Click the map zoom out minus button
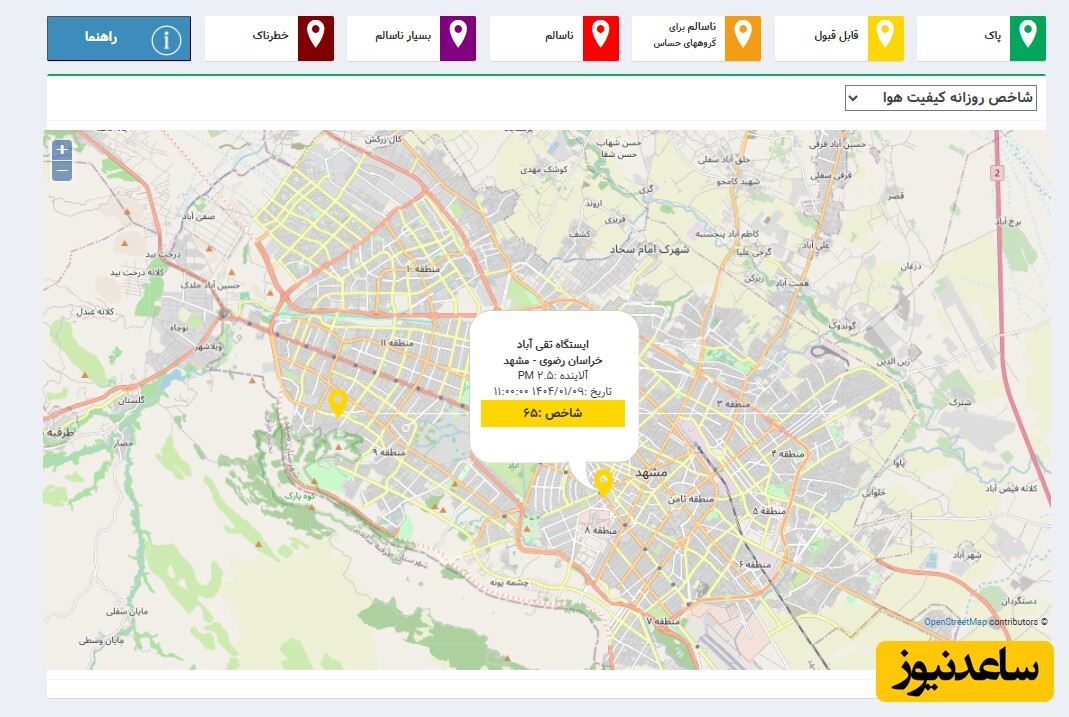The height and width of the screenshot is (717, 1069). coord(62,171)
